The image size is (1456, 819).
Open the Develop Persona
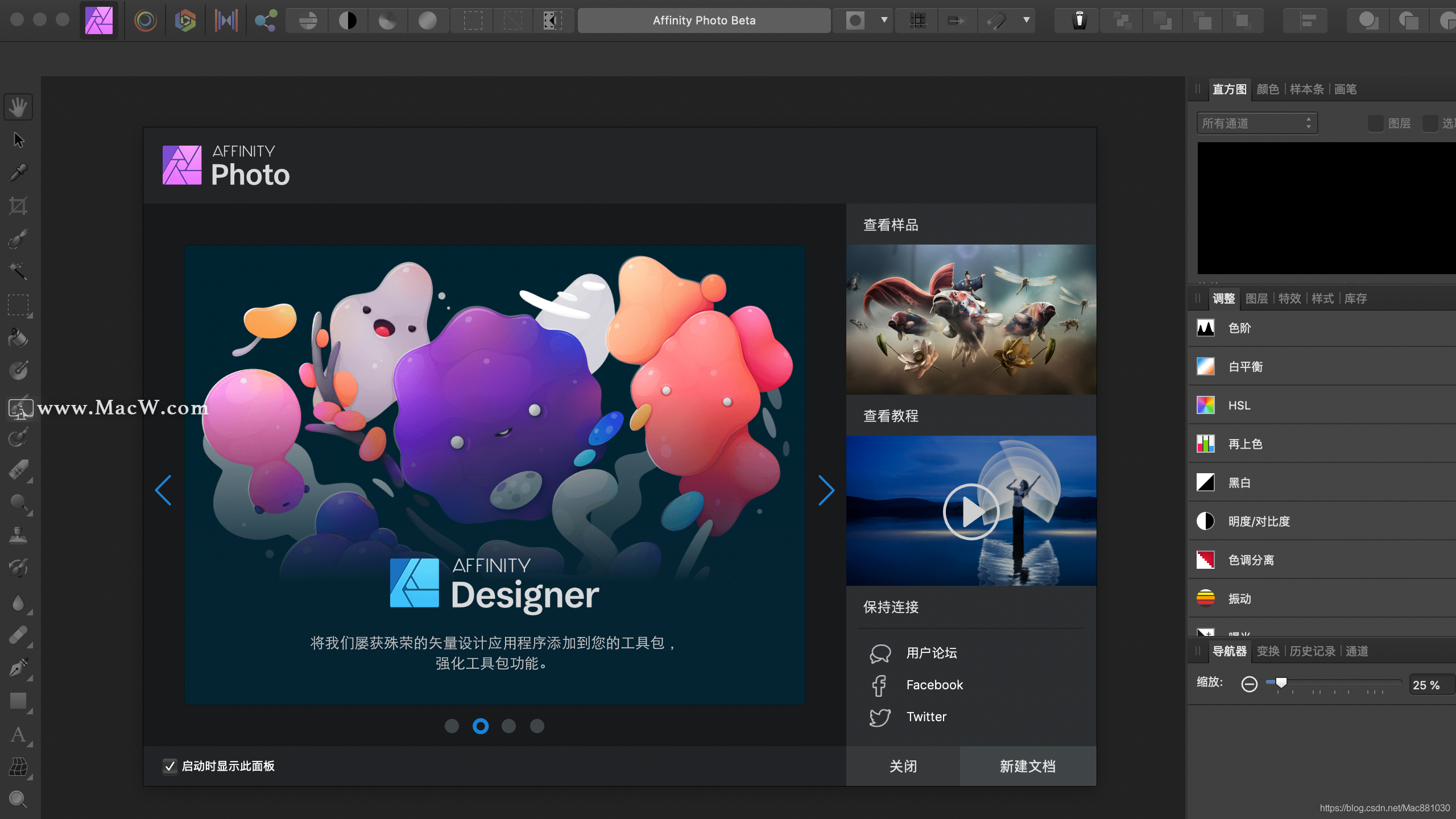pos(185,20)
